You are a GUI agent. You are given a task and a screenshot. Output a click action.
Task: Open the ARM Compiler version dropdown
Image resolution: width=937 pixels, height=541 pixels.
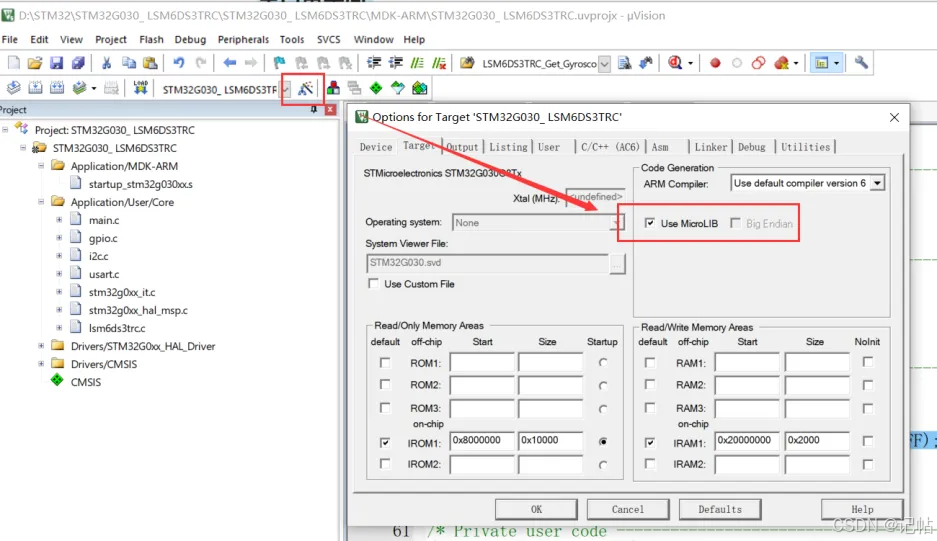pyautogui.click(x=877, y=183)
